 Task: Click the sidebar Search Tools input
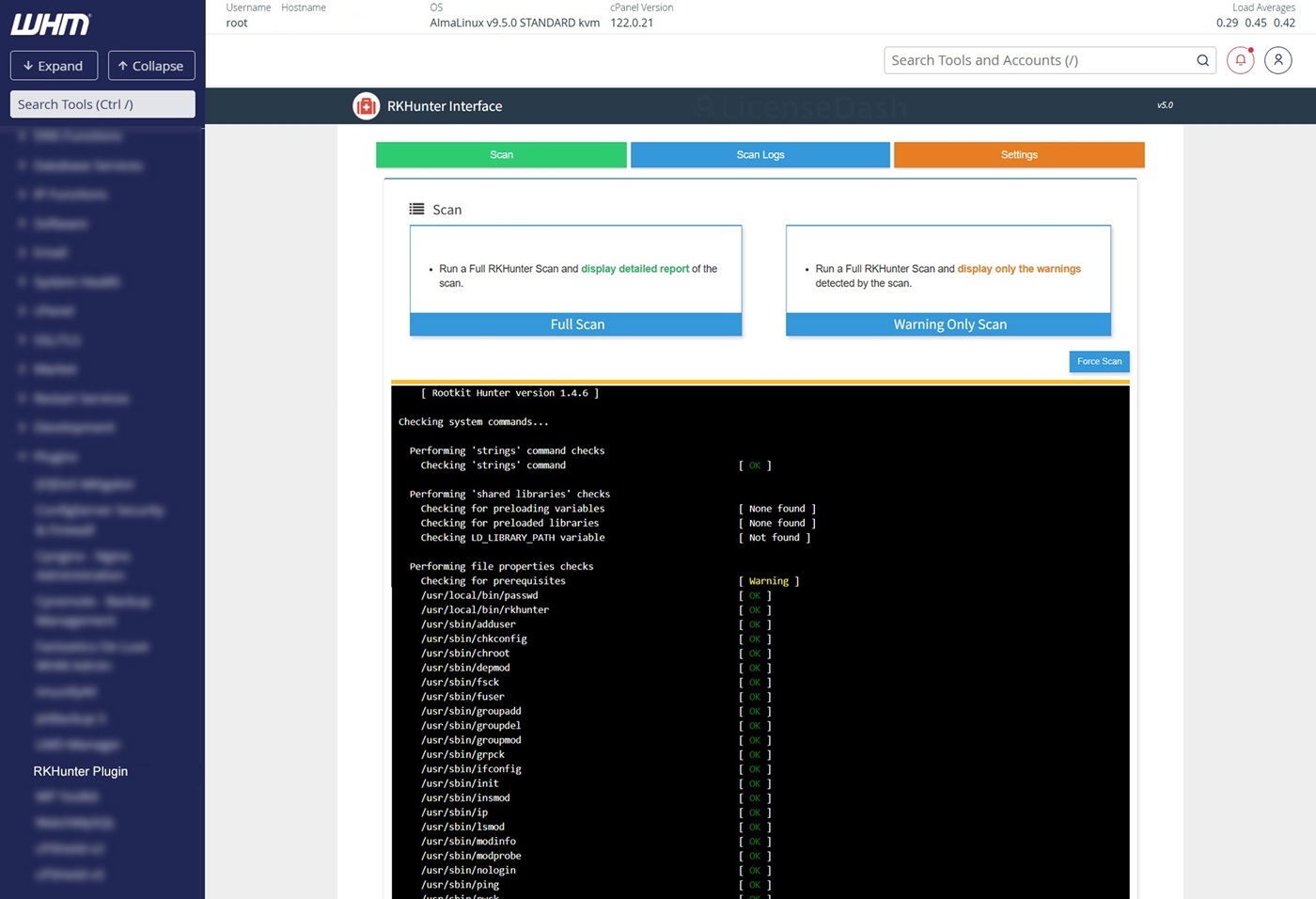pyautogui.click(x=102, y=104)
